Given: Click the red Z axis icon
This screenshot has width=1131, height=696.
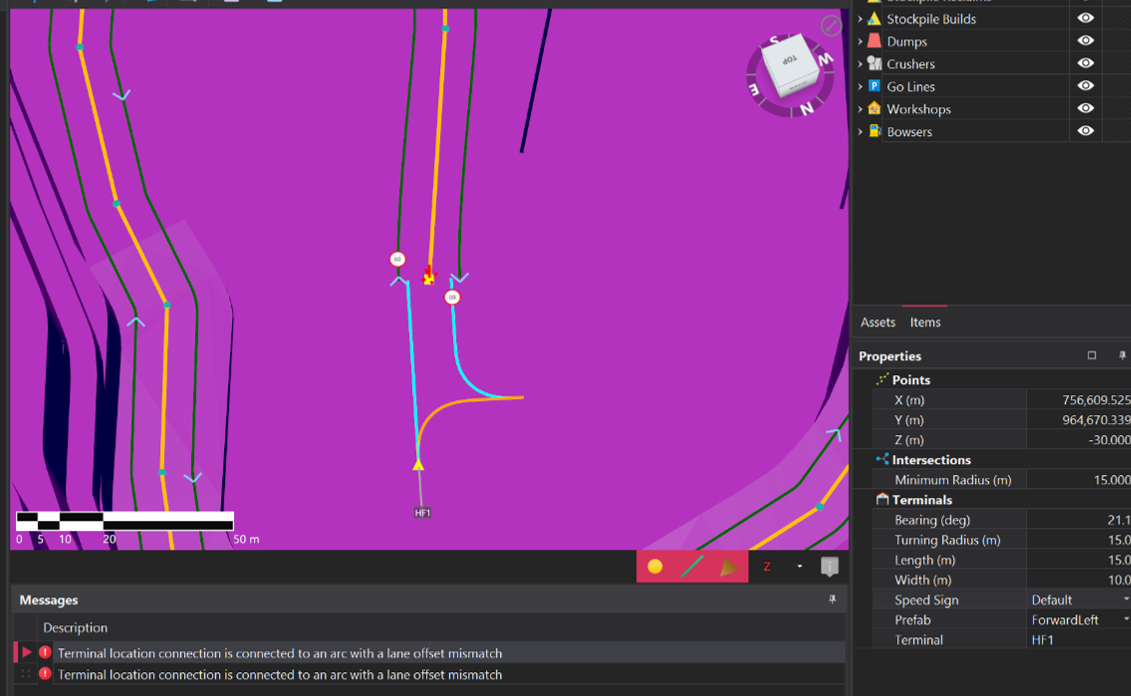Looking at the screenshot, I should pos(767,567).
